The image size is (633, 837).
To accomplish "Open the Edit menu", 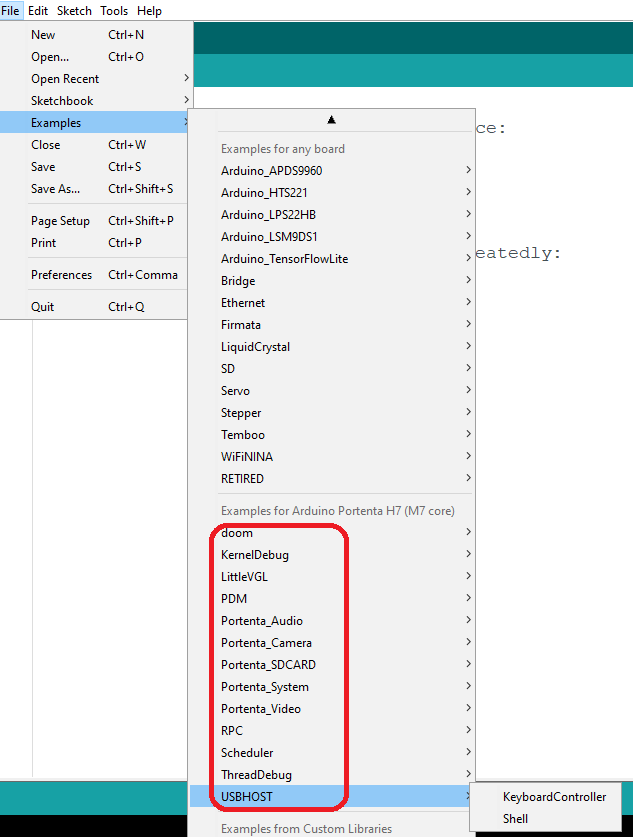I will pyautogui.click(x=38, y=11).
